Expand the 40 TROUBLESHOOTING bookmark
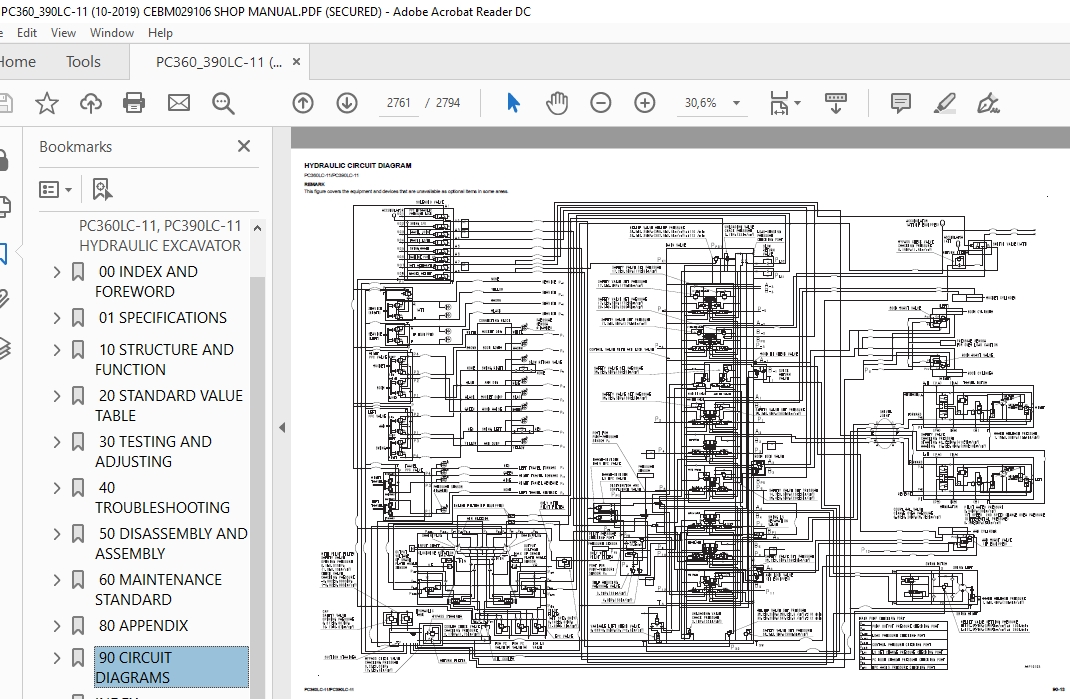Viewport: 1070px width, 699px height. (x=57, y=488)
